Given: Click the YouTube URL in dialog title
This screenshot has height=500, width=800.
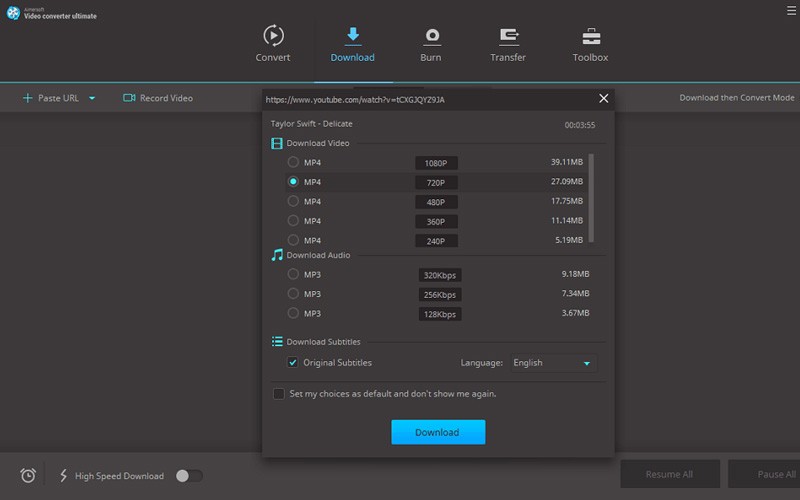Looking at the screenshot, I should click(355, 99).
